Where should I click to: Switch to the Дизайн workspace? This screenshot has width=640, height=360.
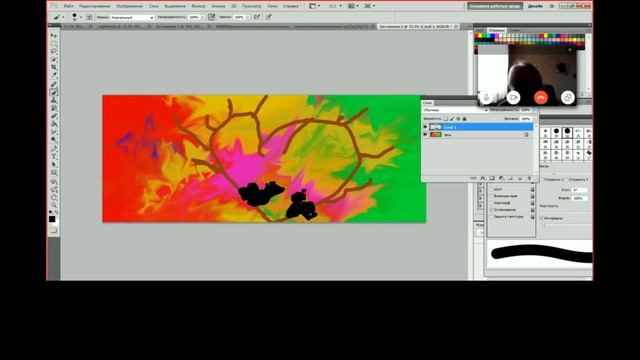click(535, 6)
